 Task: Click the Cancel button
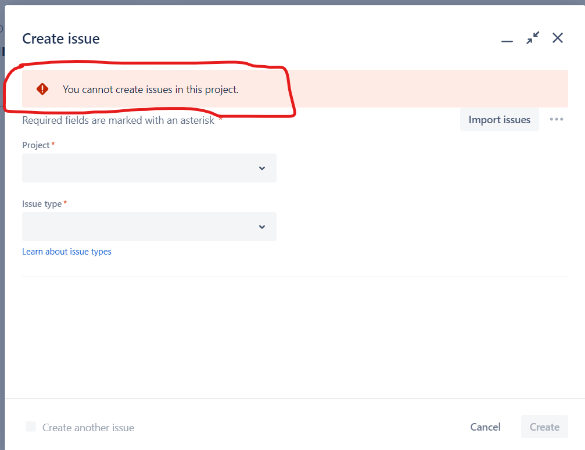[x=485, y=427]
